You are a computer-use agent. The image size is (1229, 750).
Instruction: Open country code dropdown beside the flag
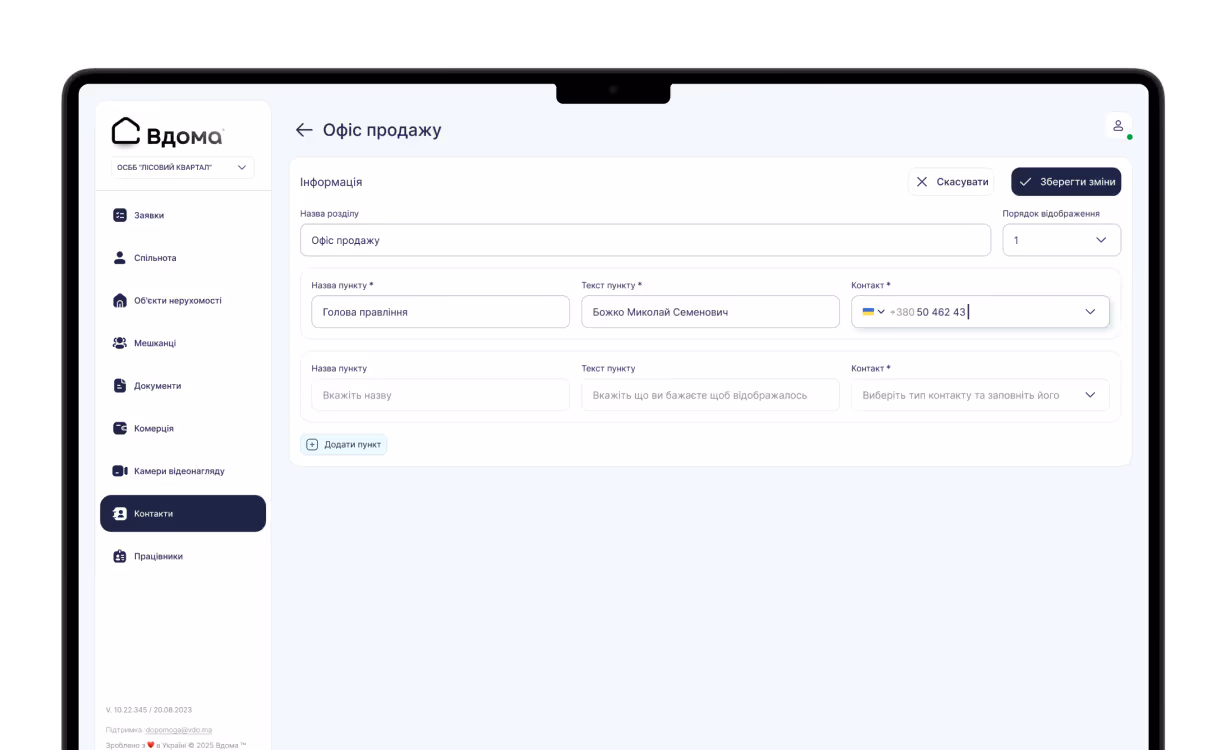pyautogui.click(x=881, y=312)
